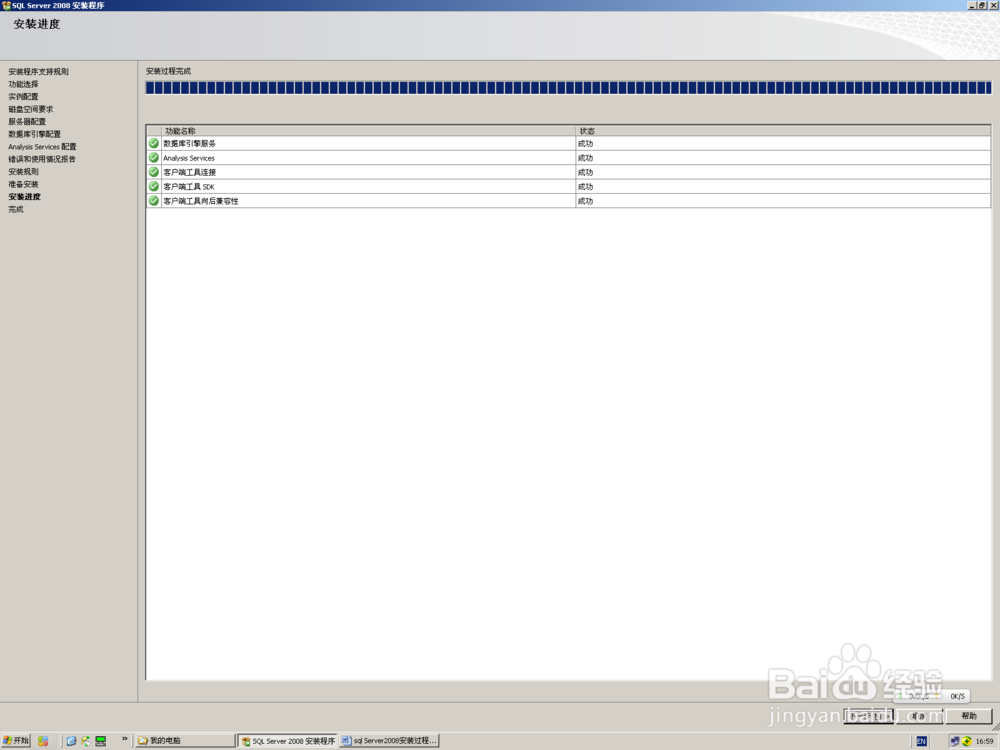Viewport: 1000px width, 750px height.
Task: Click the 成功 status of 客户端工具向后兼容性
Action: (x=585, y=201)
